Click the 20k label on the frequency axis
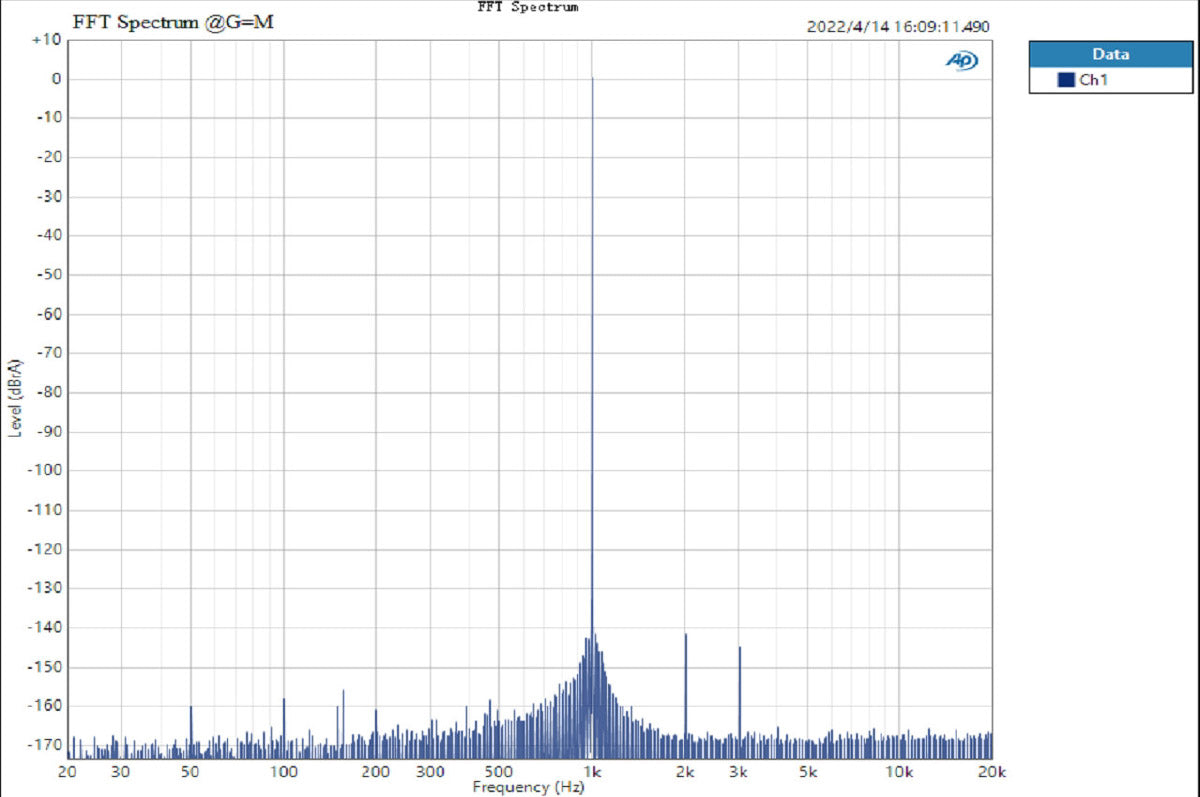 pos(991,772)
